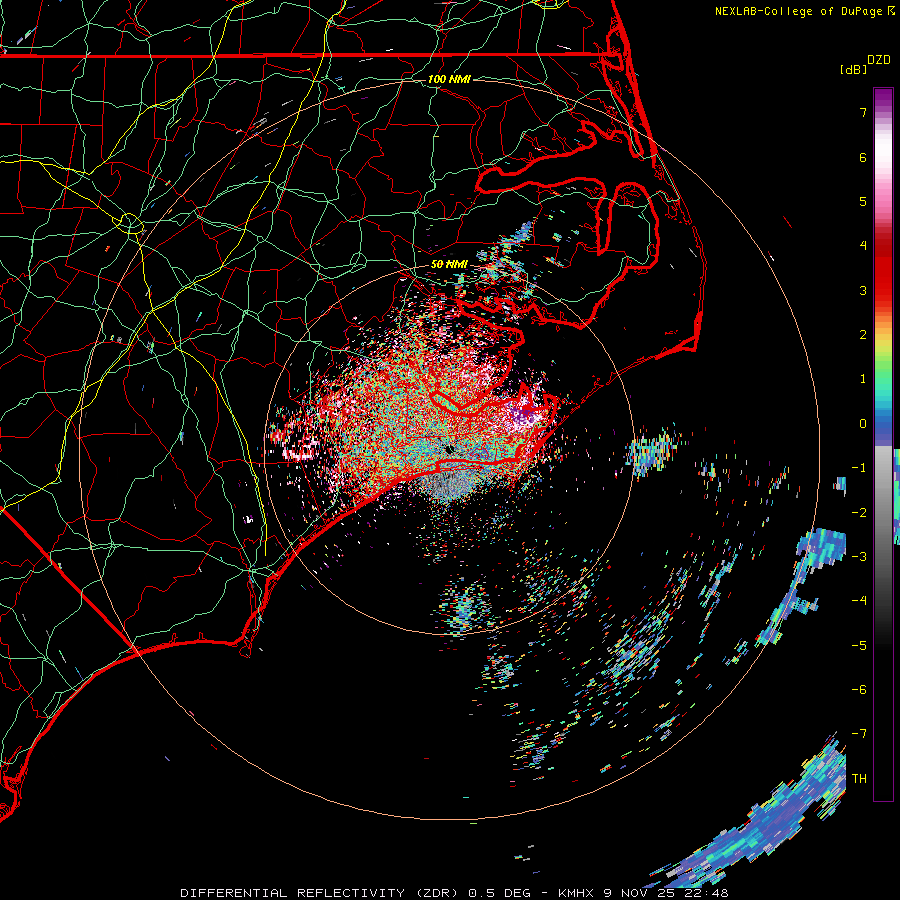This screenshot has height=900, width=900.
Task: Select the -5 dB scale label
Action: (859, 645)
